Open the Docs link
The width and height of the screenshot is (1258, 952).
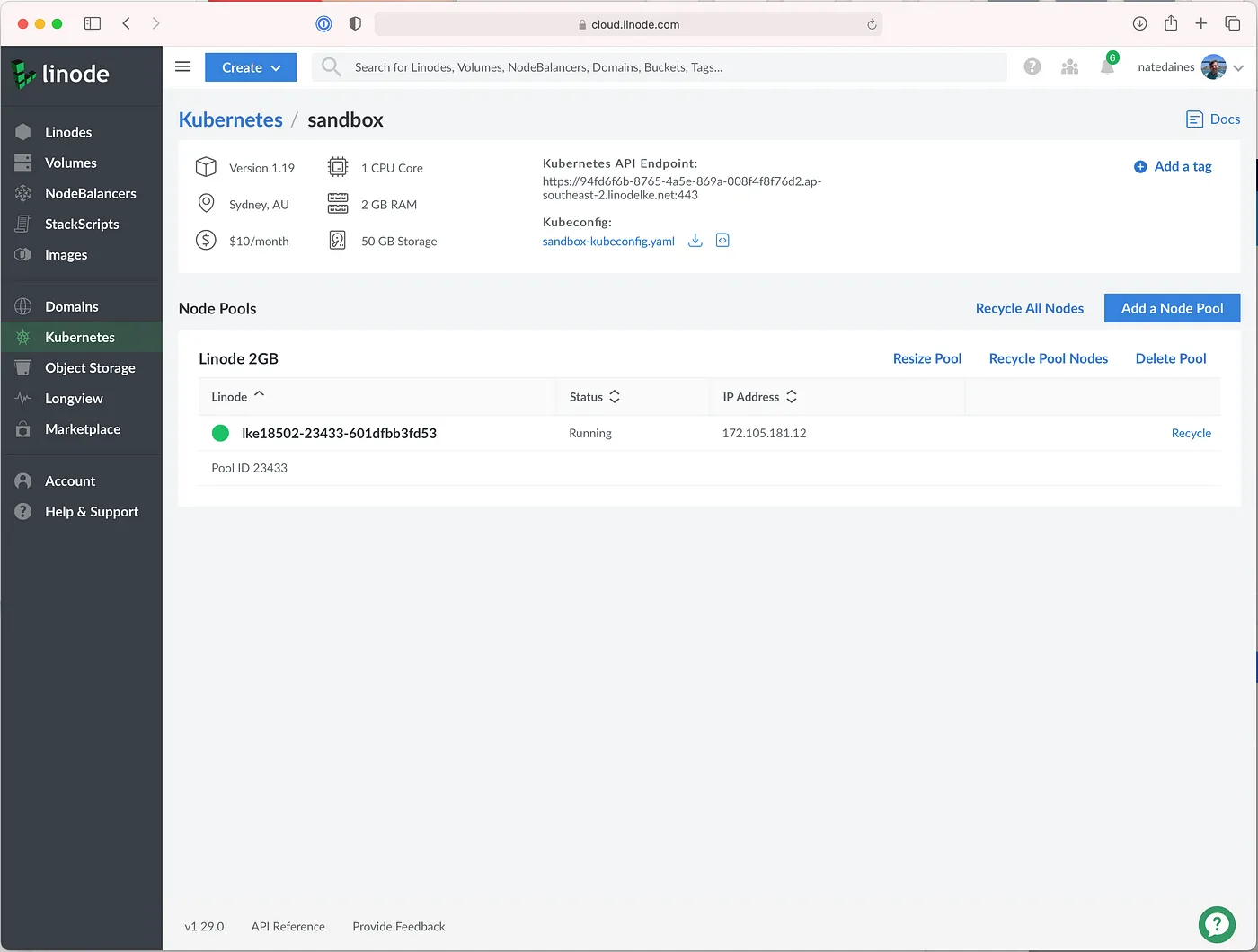[1213, 119]
